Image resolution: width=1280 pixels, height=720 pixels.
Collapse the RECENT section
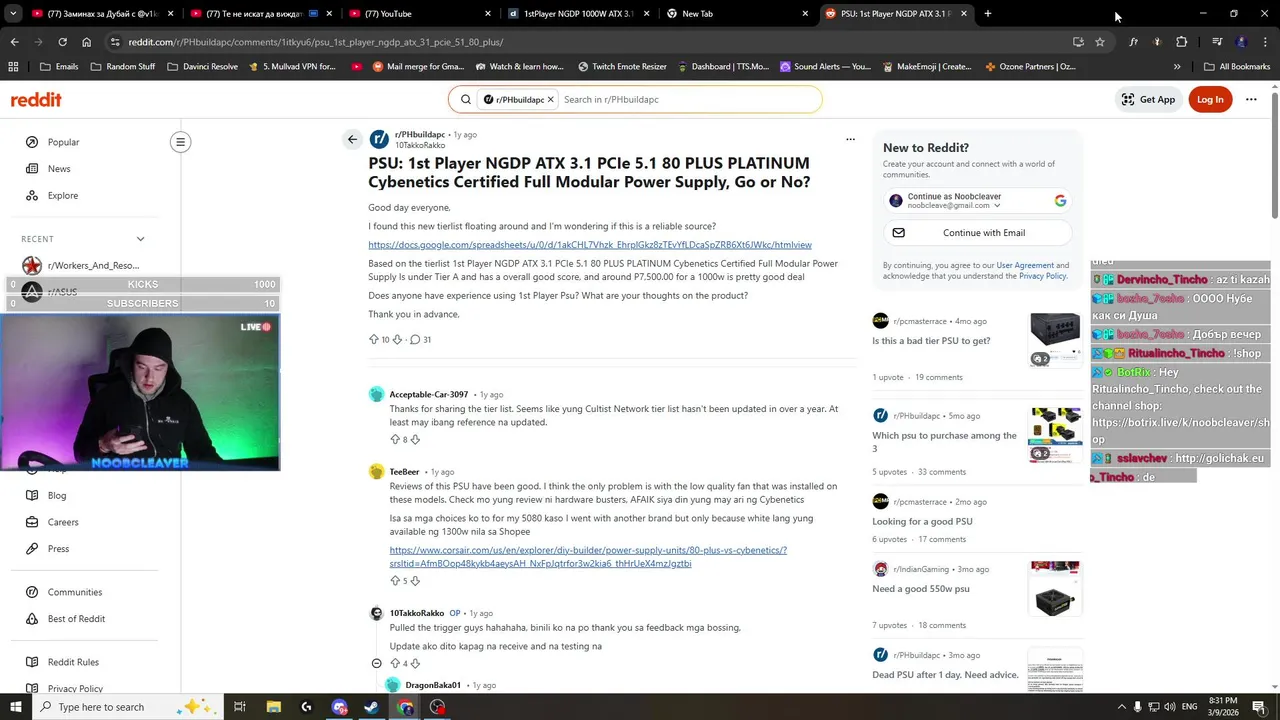(x=140, y=239)
